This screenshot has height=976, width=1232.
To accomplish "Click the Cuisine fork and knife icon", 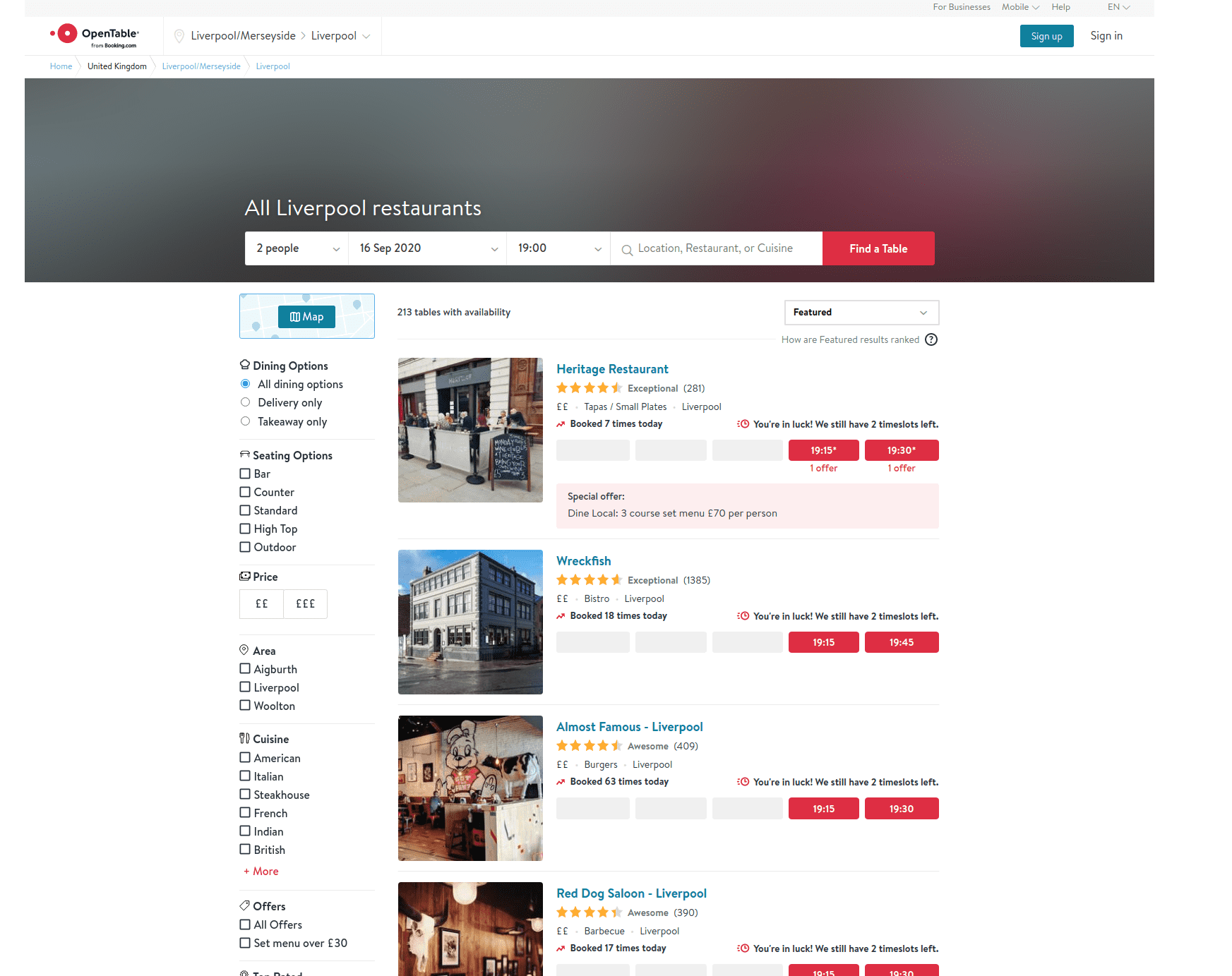I will (244, 738).
